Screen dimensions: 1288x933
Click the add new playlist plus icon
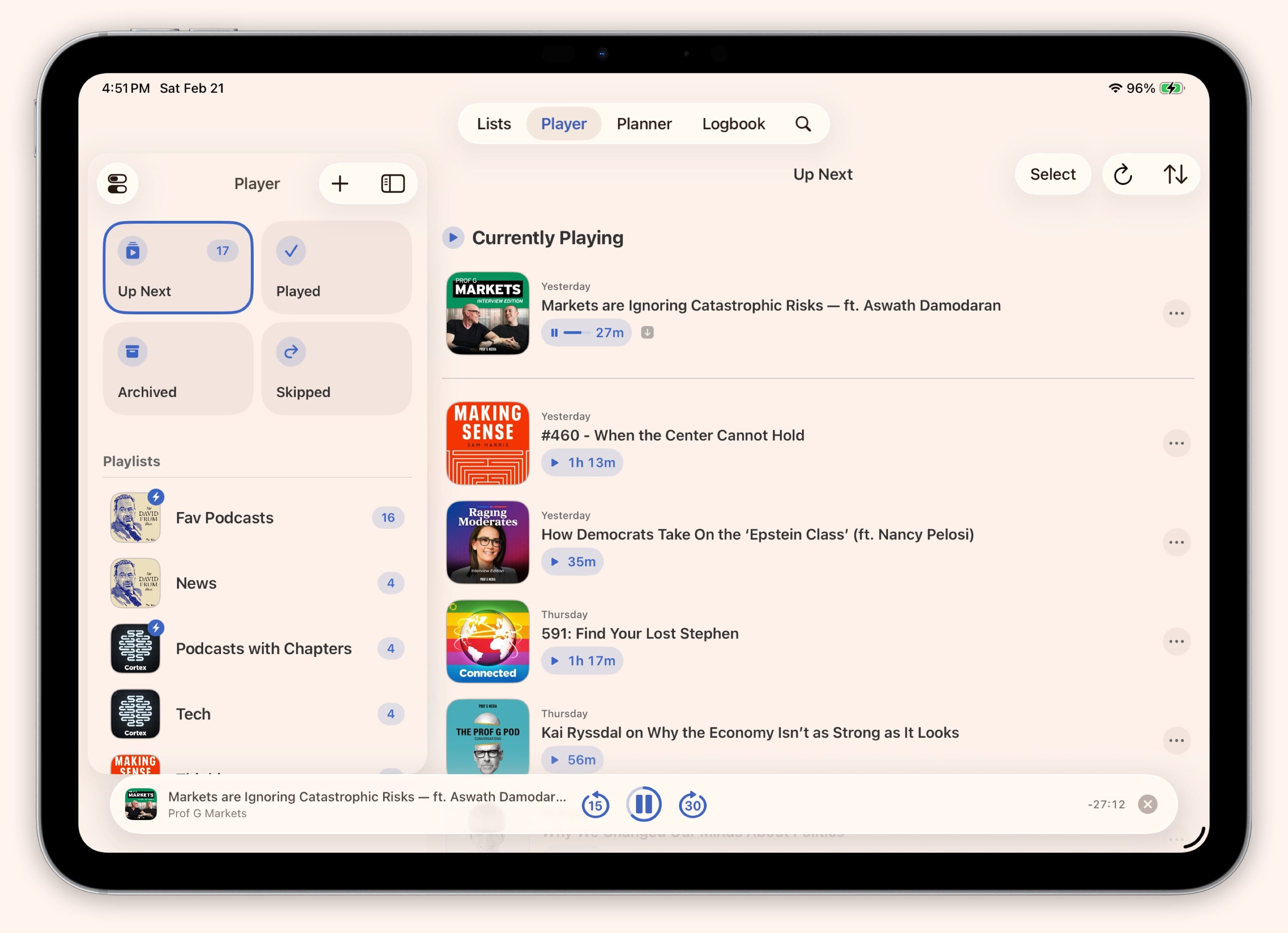click(340, 183)
